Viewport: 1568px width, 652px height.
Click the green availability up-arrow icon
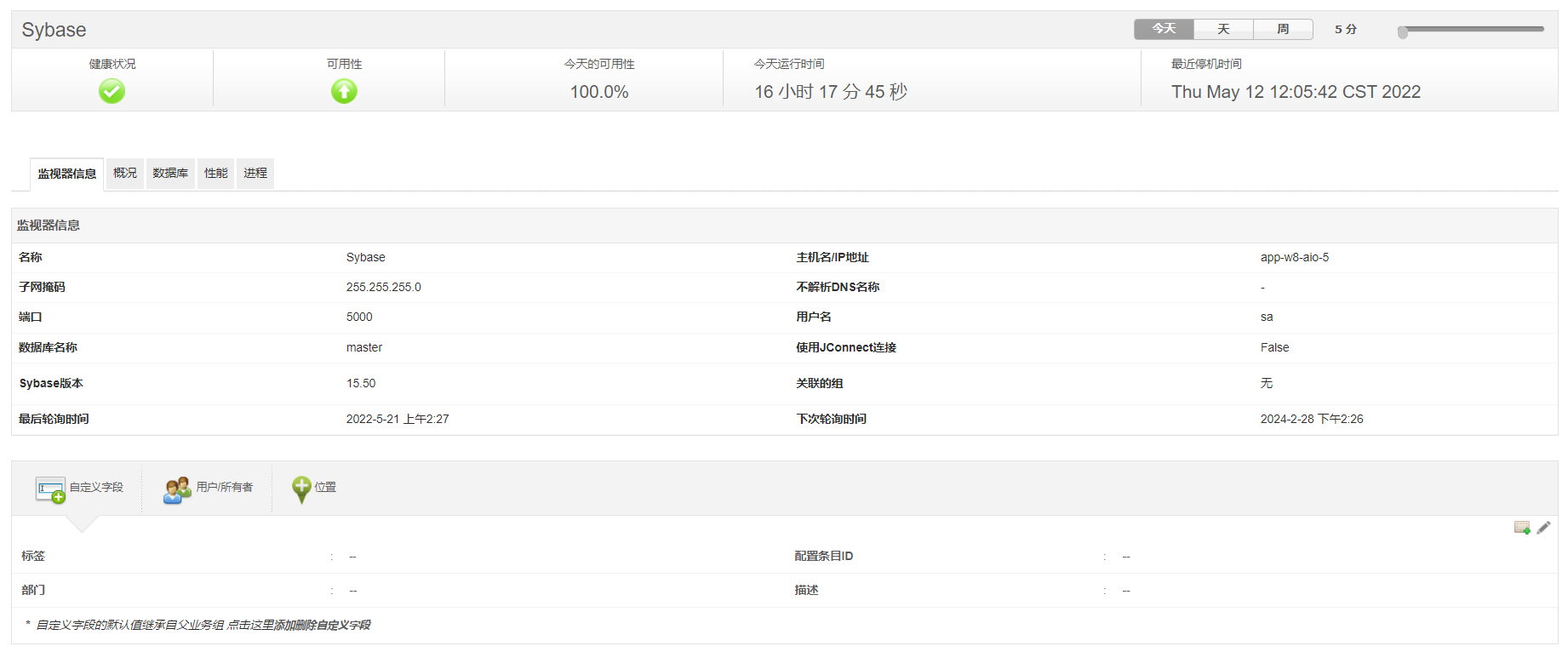pyautogui.click(x=344, y=91)
